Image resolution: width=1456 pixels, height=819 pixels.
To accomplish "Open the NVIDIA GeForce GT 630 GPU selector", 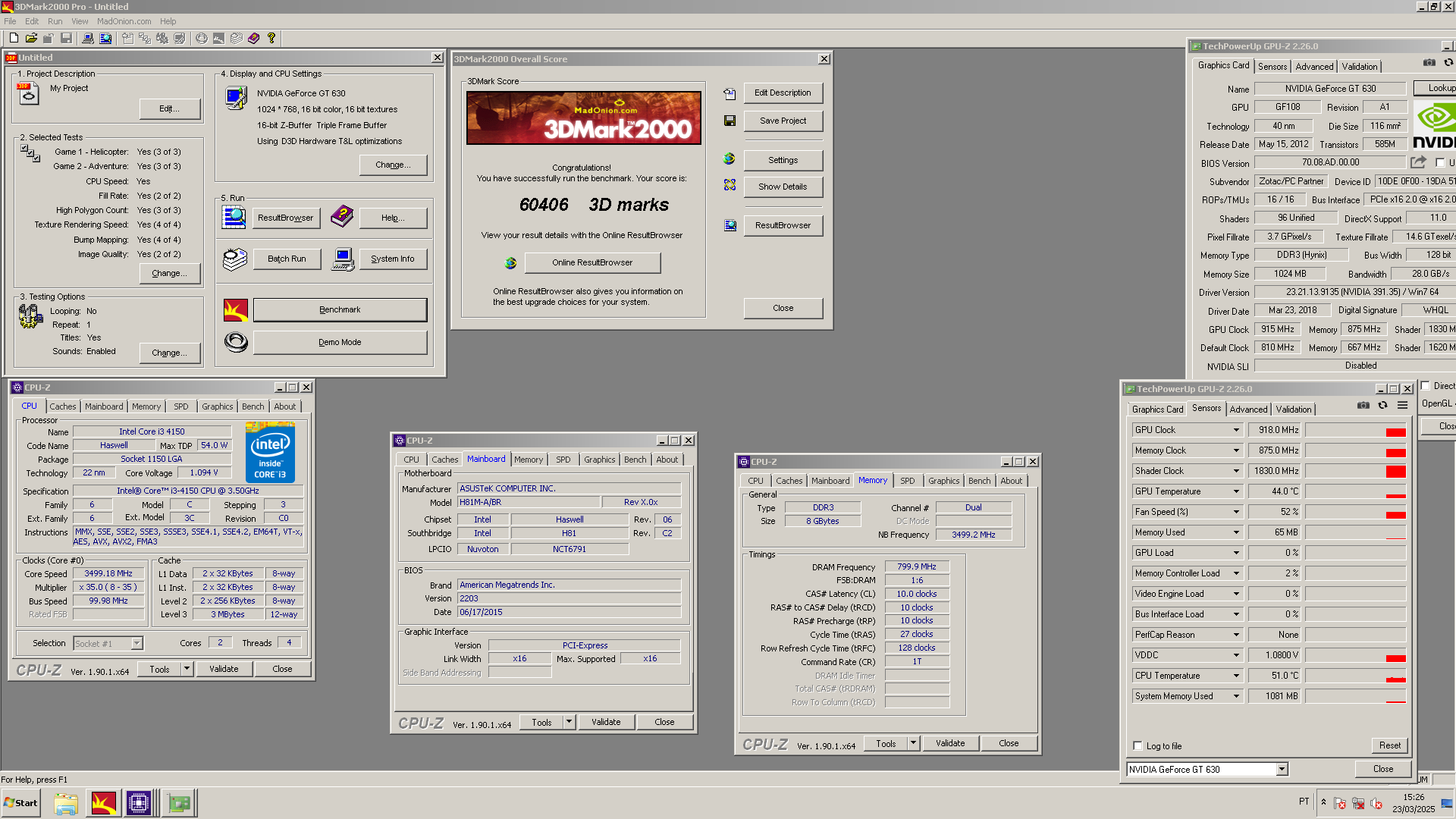I will [x=1207, y=770].
